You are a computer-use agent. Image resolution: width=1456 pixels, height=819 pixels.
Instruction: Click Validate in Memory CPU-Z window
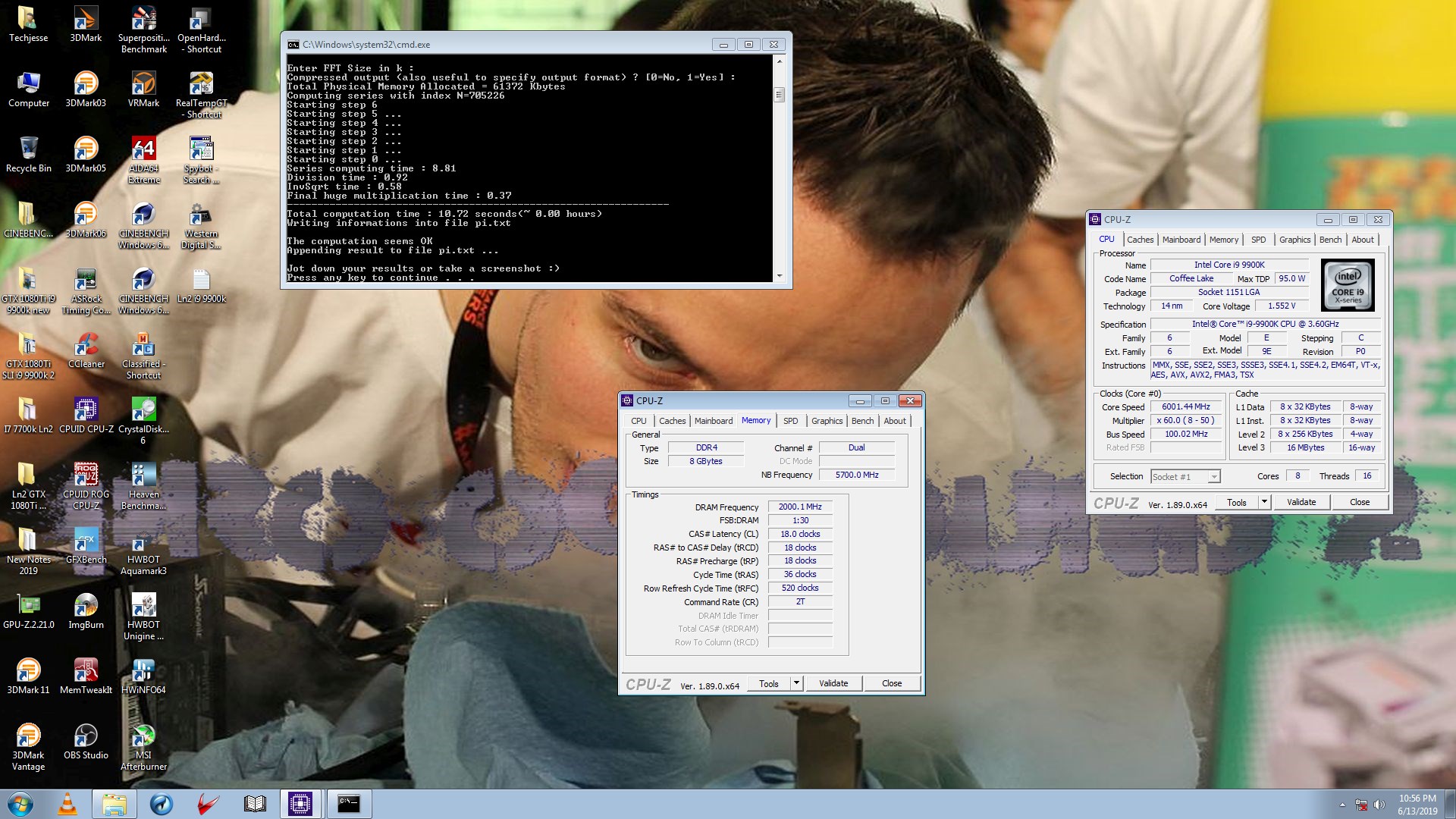tap(833, 683)
